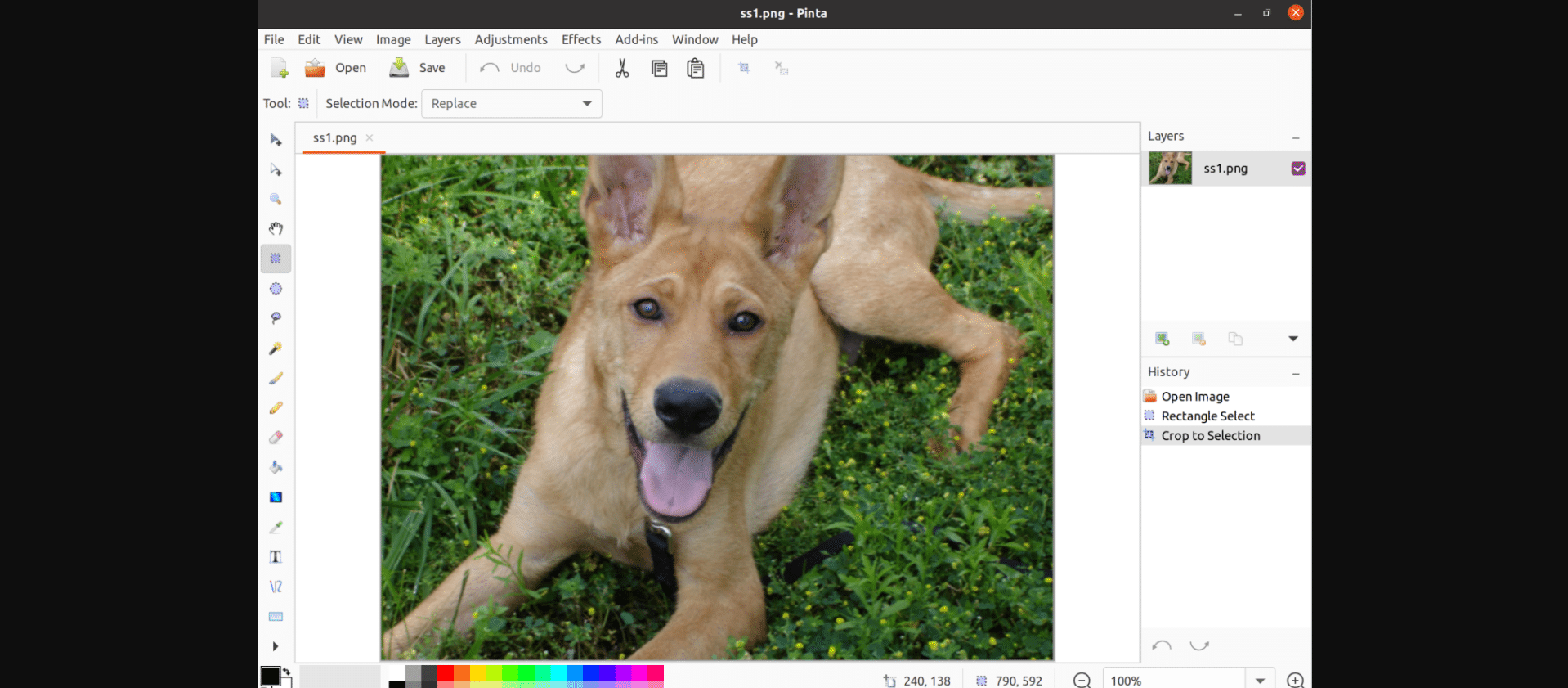Open the Window menu

pos(695,39)
